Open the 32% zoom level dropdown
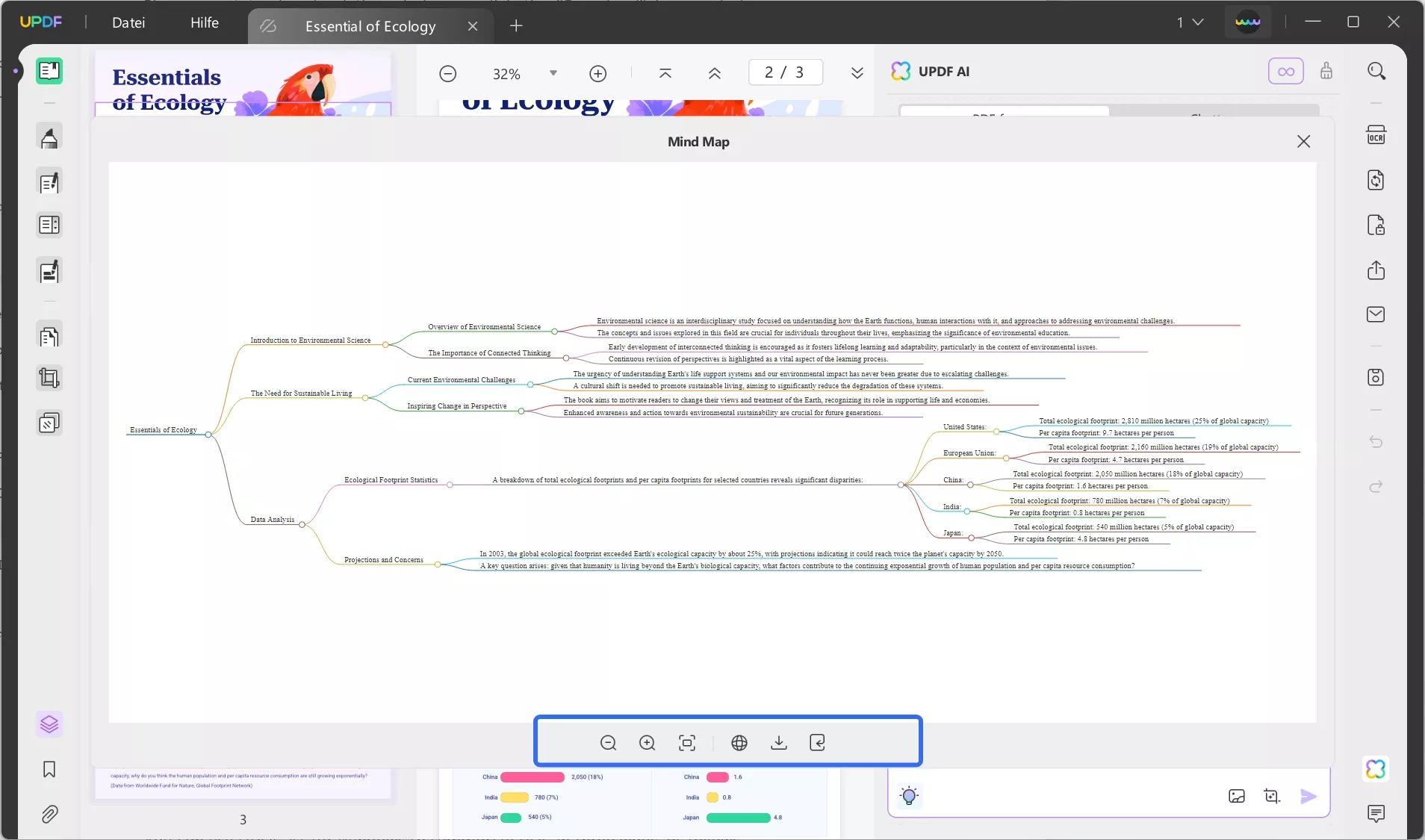The width and height of the screenshot is (1425, 840). click(553, 73)
